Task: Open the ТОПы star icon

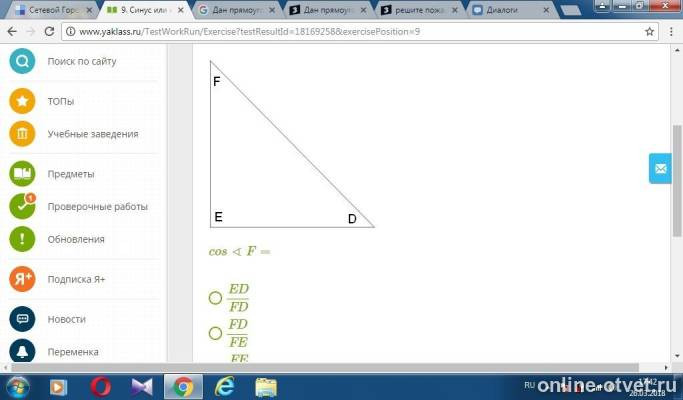Action: (x=22, y=101)
